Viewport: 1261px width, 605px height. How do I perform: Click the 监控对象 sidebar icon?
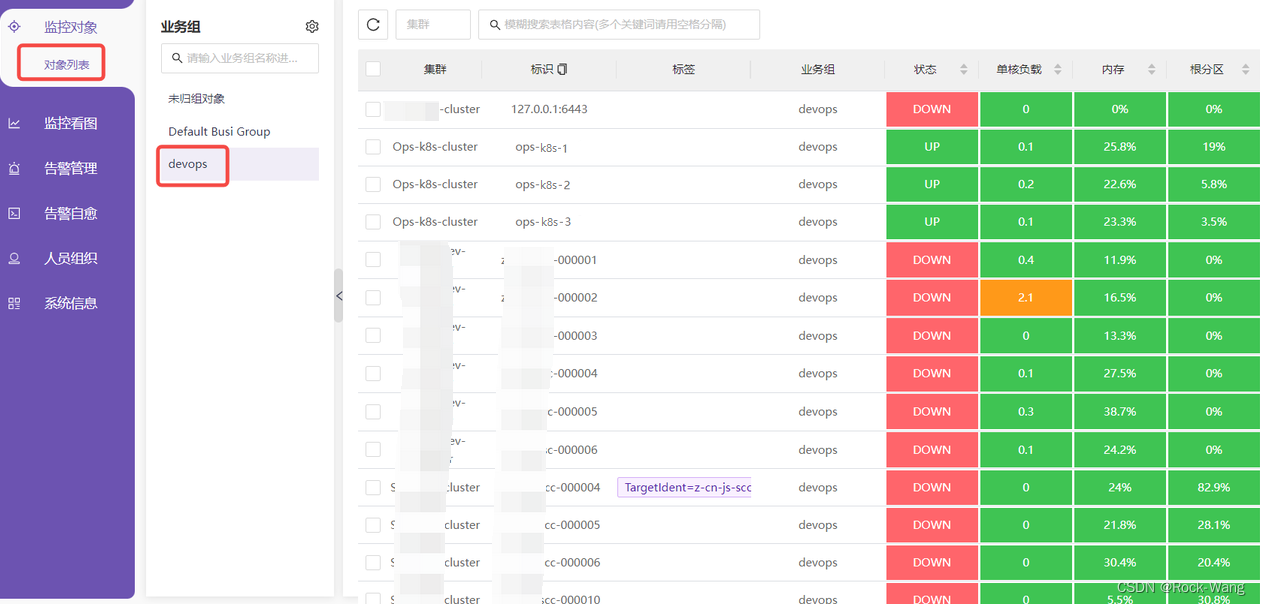pyautogui.click(x=14, y=27)
